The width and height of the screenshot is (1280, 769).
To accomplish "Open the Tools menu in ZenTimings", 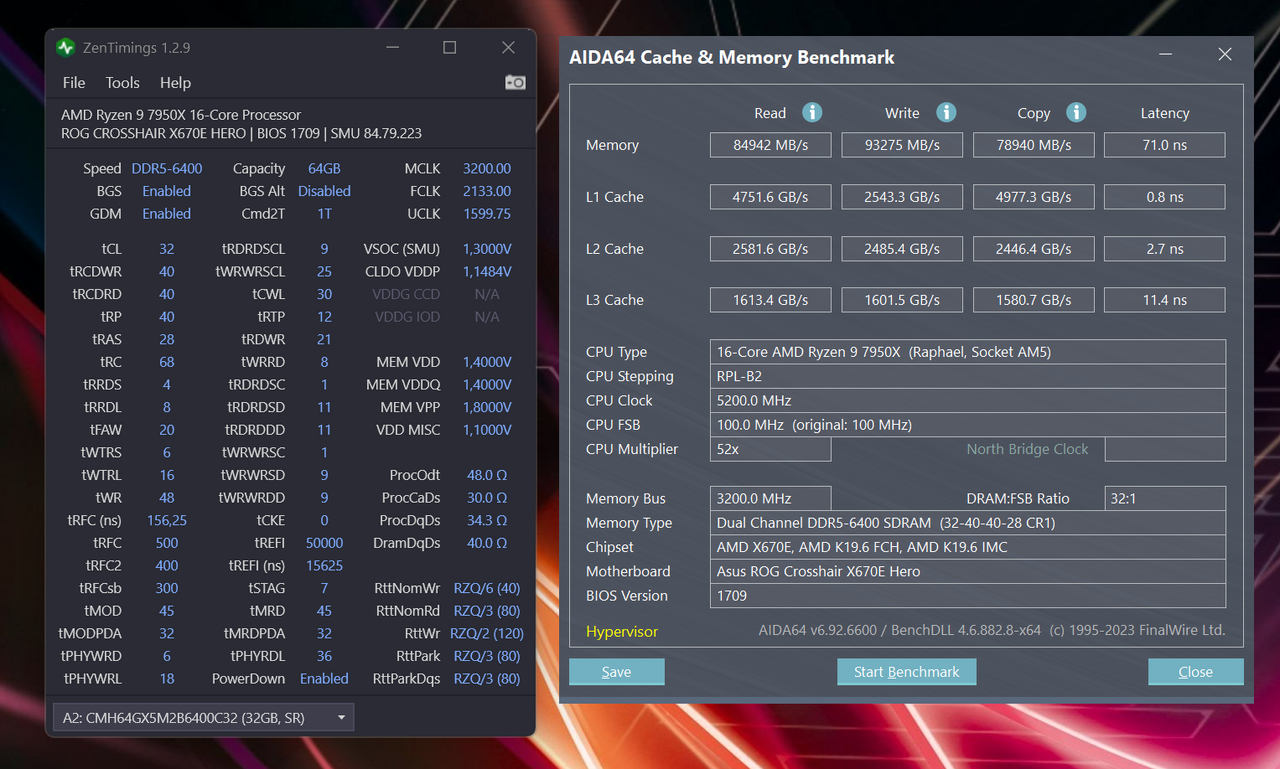I will [x=123, y=83].
